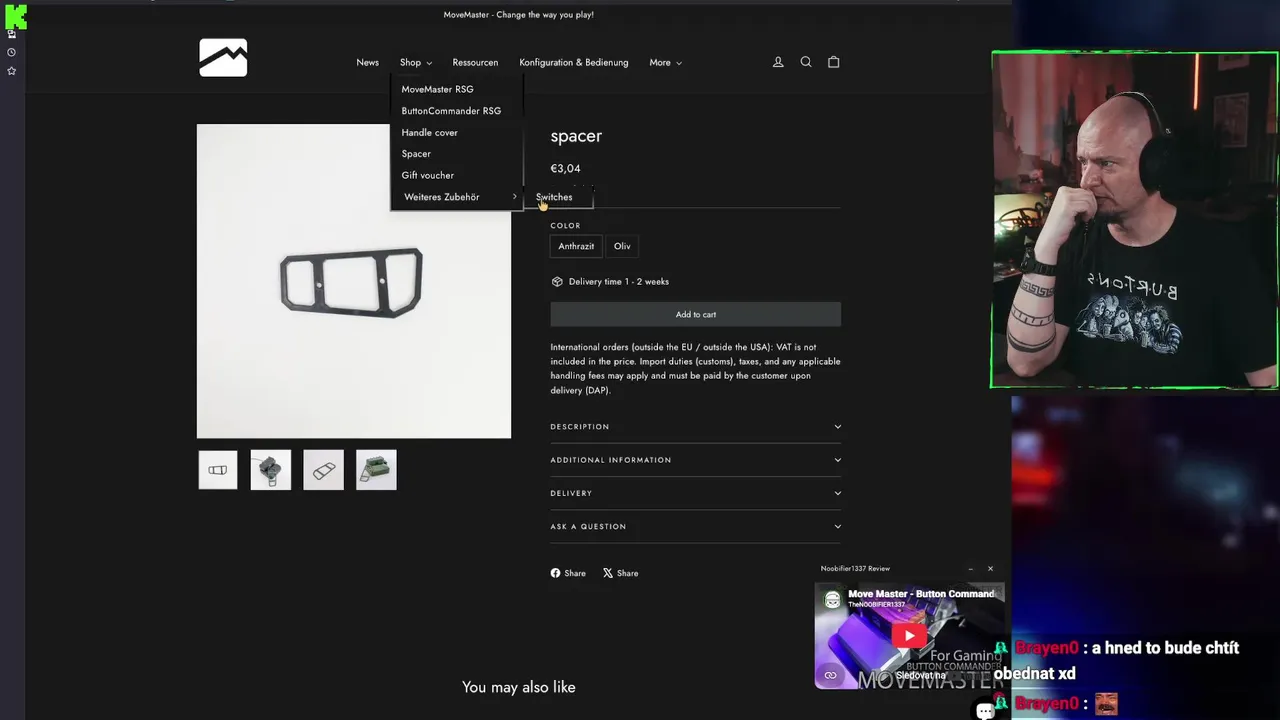The image size is (1280, 720).
Task: Choose Spacer in Shop menu
Action: [416, 154]
